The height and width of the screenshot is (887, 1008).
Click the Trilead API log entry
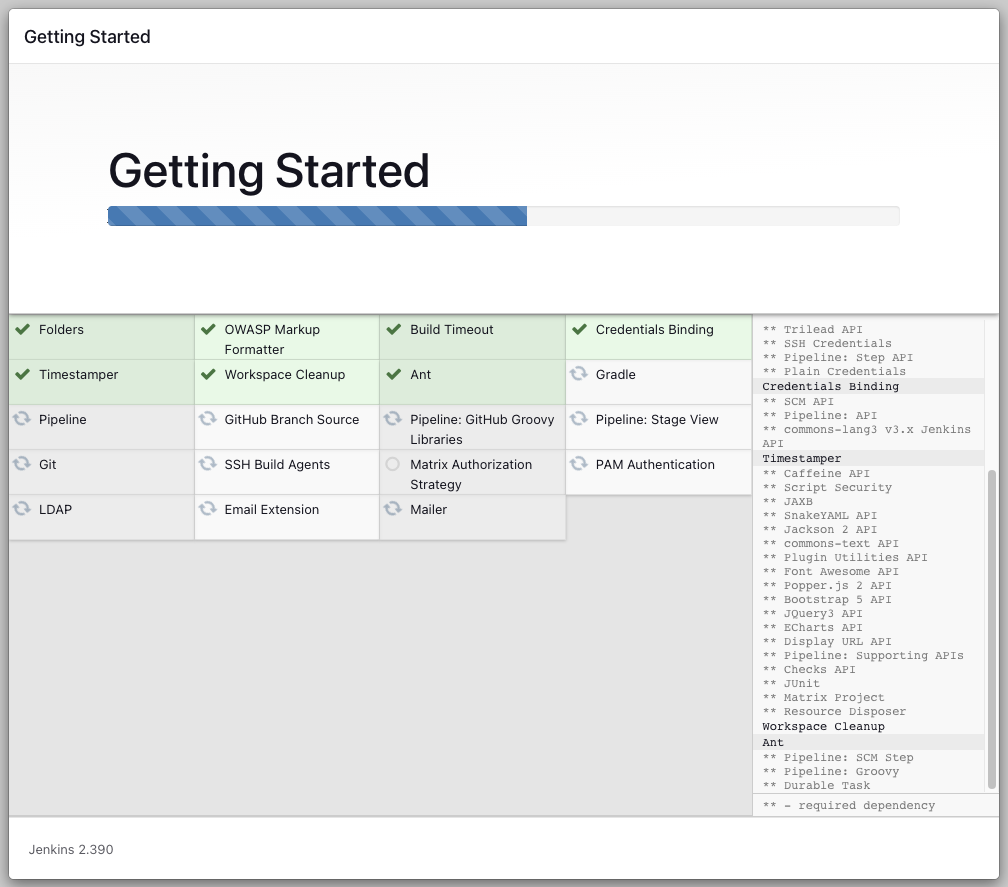pyautogui.click(x=813, y=330)
